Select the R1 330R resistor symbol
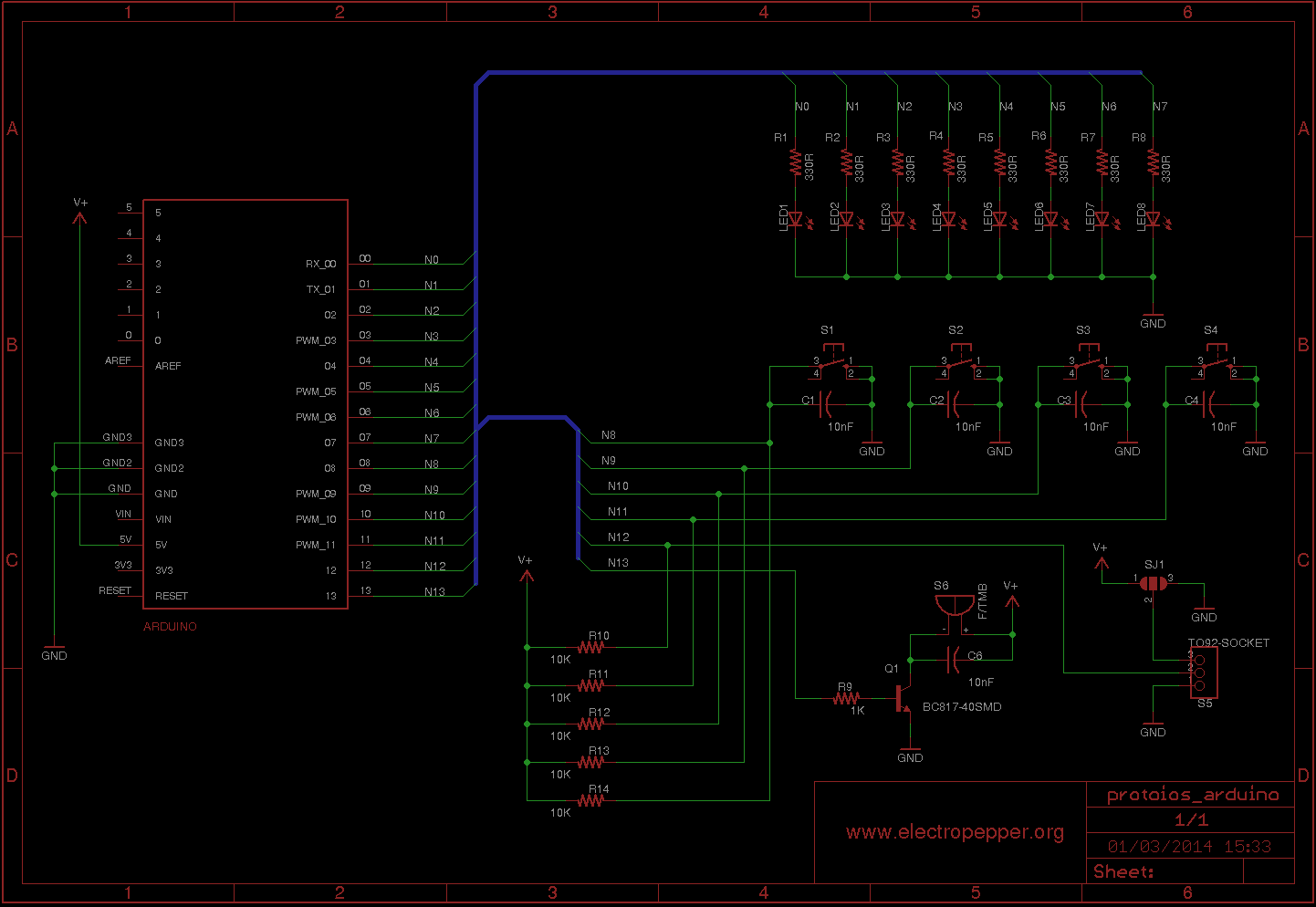The height and width of the screenshot is (907, 1316). coord(796,164)
